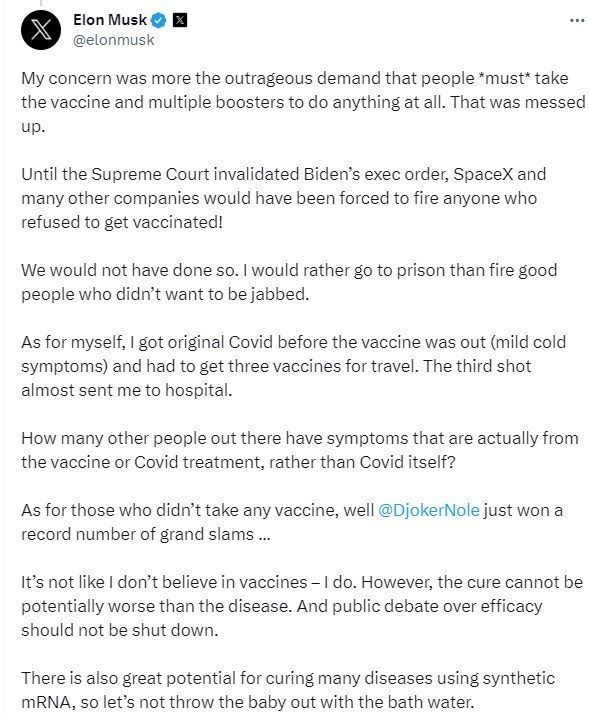589x714 pixels.
Task: Open the three-dot more options menu
Action: (x=577, y=20)
